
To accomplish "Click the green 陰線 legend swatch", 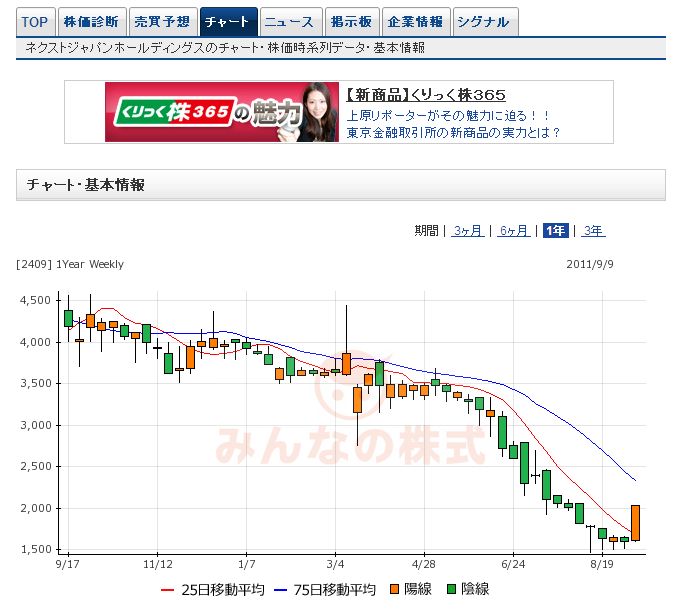I will point(452,589).
